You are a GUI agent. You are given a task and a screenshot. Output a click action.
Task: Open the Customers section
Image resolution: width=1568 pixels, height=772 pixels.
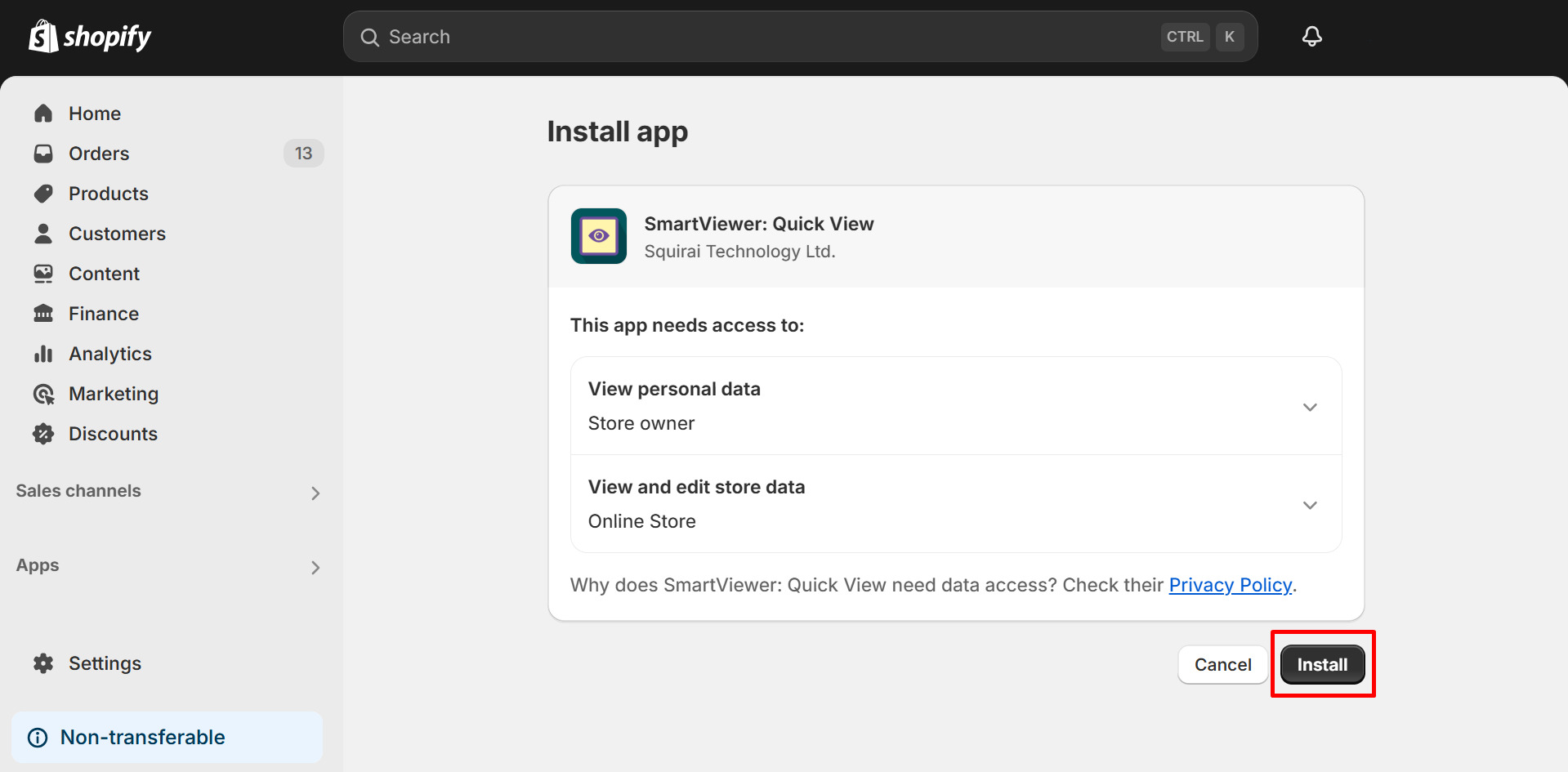click(117, 234)
